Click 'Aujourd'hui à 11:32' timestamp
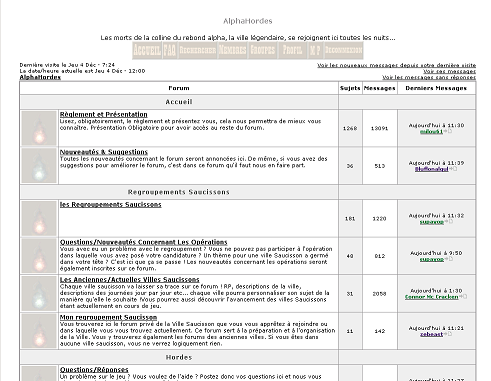The height and width of the screenshot is (381, 491). pos(436,216)
